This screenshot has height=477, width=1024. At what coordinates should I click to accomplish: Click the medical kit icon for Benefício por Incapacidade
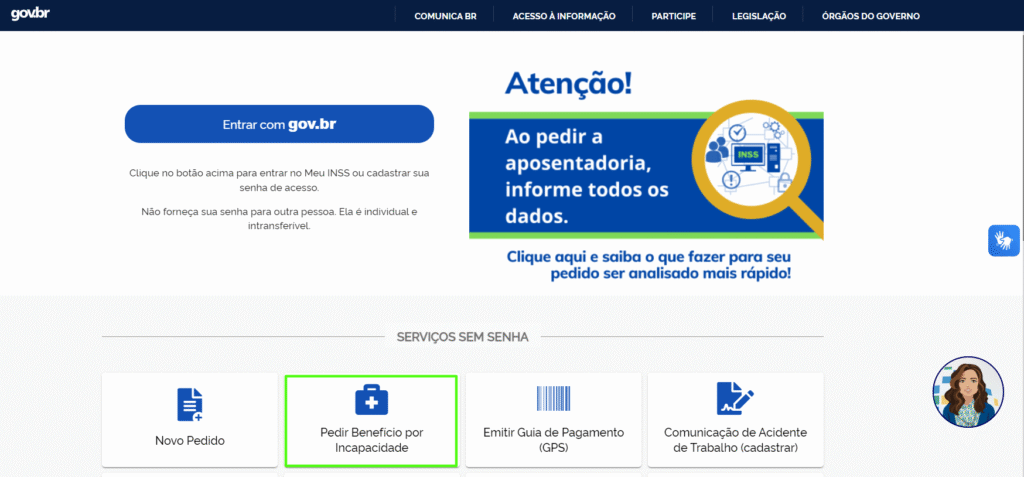(x=371, y=400)
